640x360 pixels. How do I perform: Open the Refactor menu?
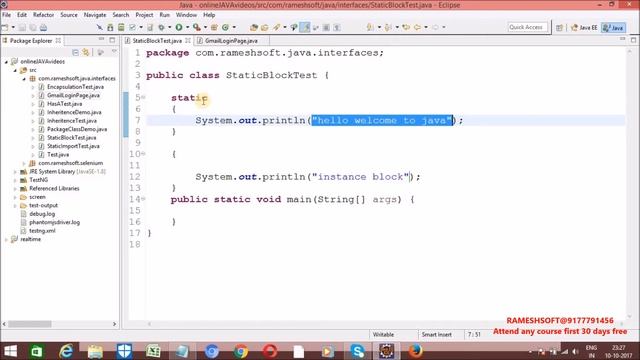pyautogui.click(x=43, y=15)
